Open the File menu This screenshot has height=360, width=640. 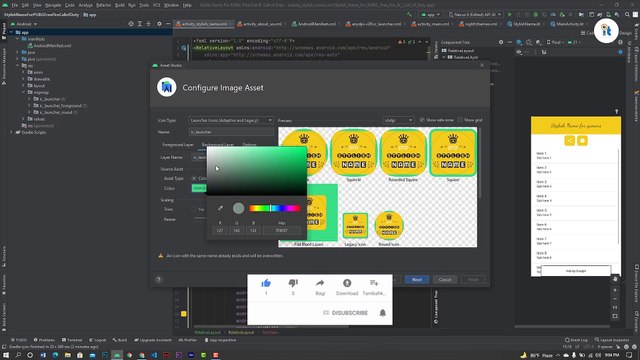[15, 5]
